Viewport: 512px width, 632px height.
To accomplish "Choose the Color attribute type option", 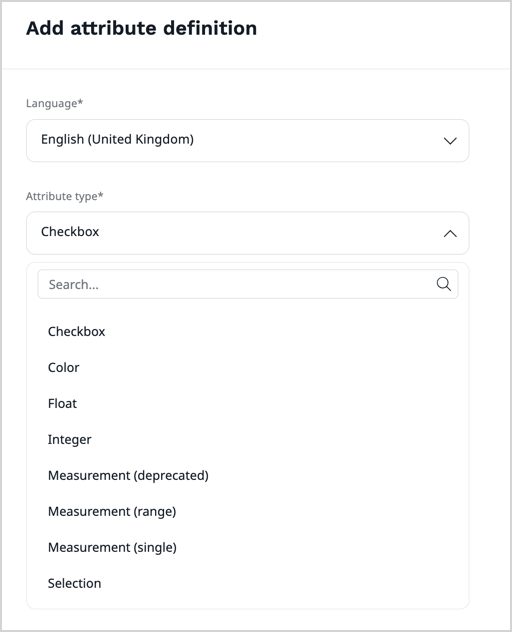I will pos(248,368).
